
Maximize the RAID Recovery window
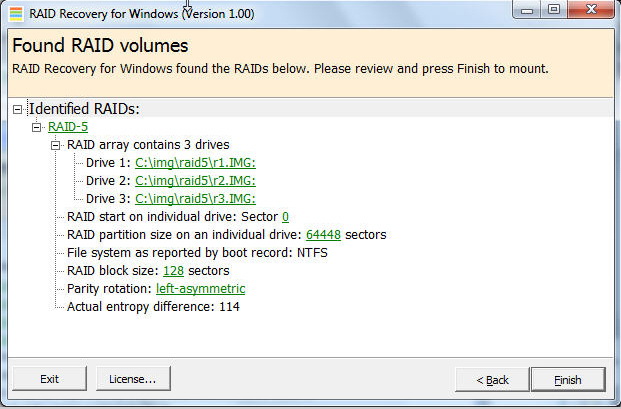point(554,10)
